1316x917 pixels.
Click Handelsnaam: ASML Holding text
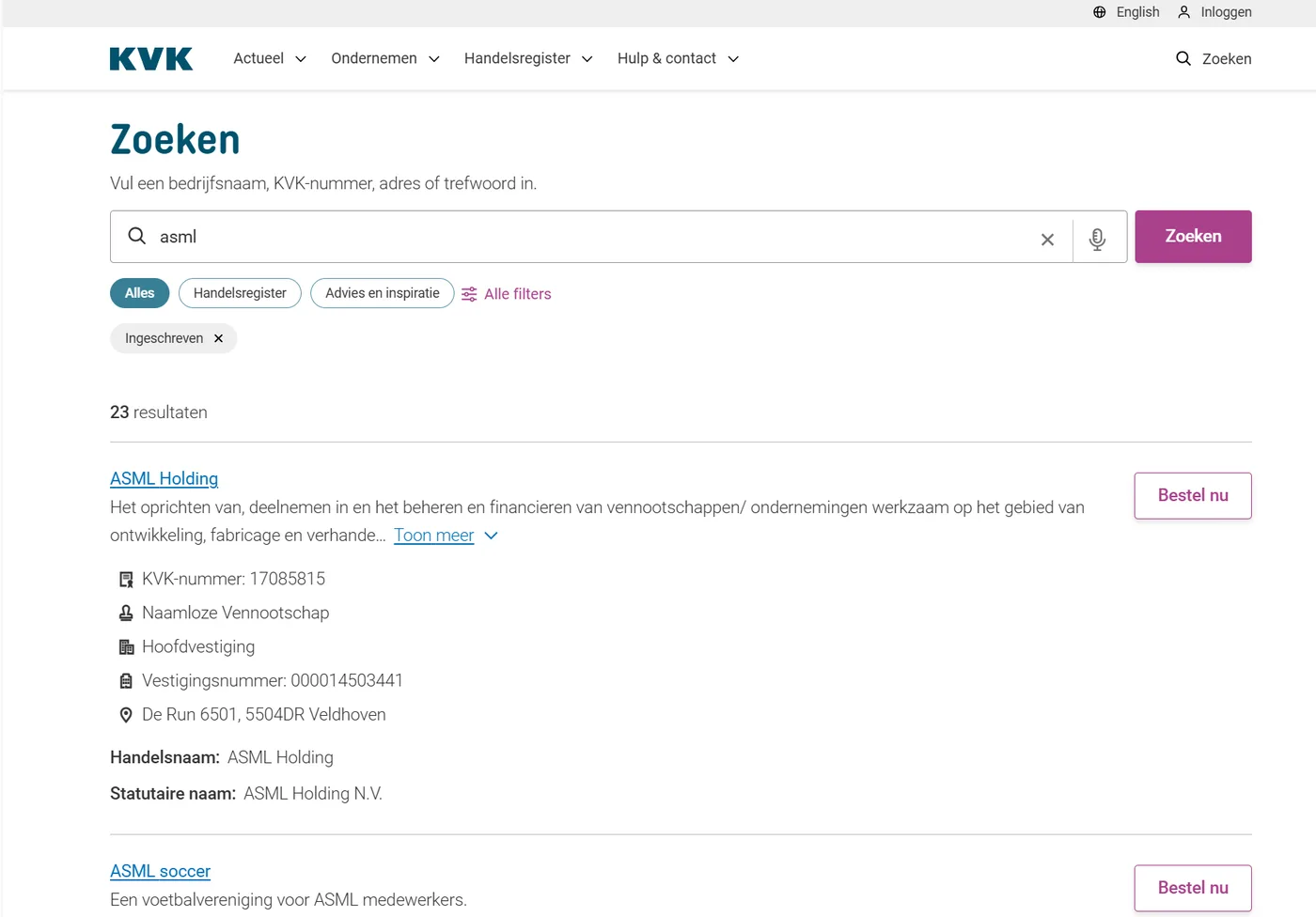(222, 757)
